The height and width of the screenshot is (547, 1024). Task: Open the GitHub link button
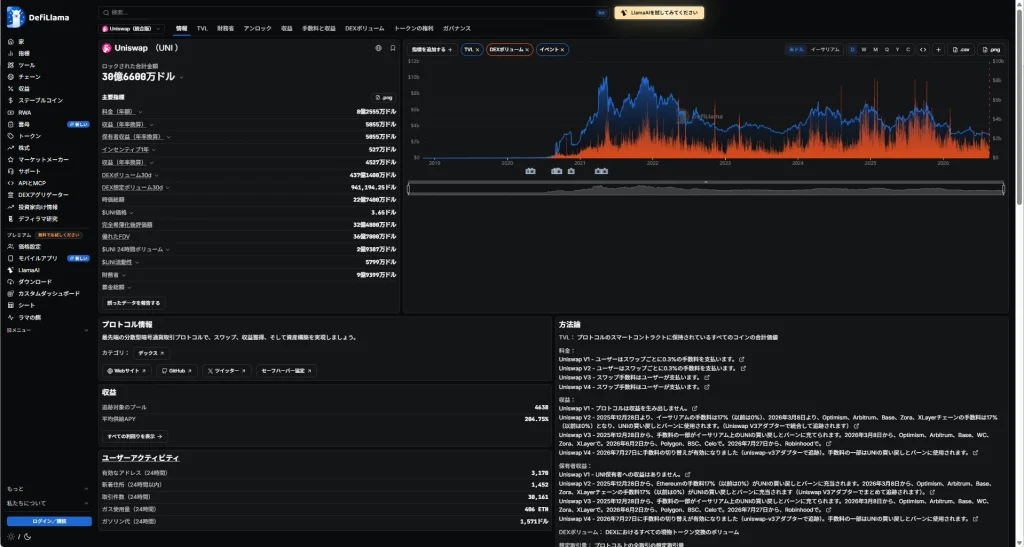pos(177,371)
